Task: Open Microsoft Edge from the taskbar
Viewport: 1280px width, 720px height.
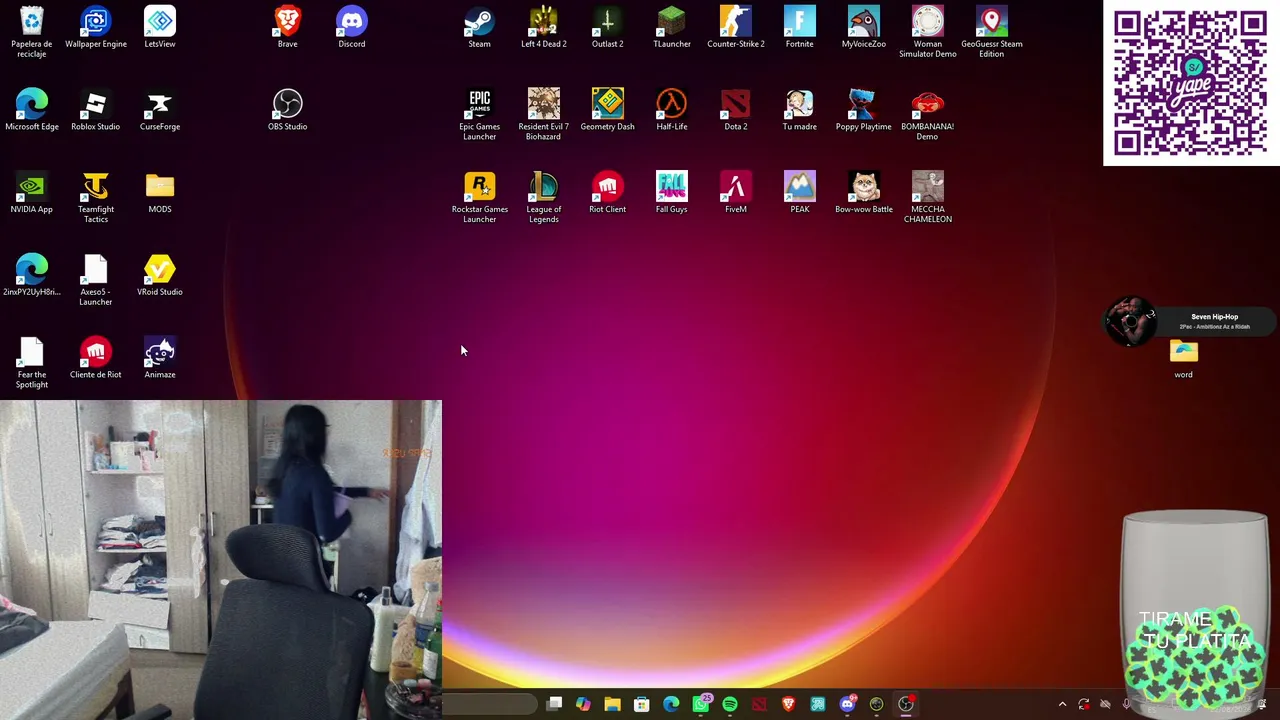Action: click(671, 704)
